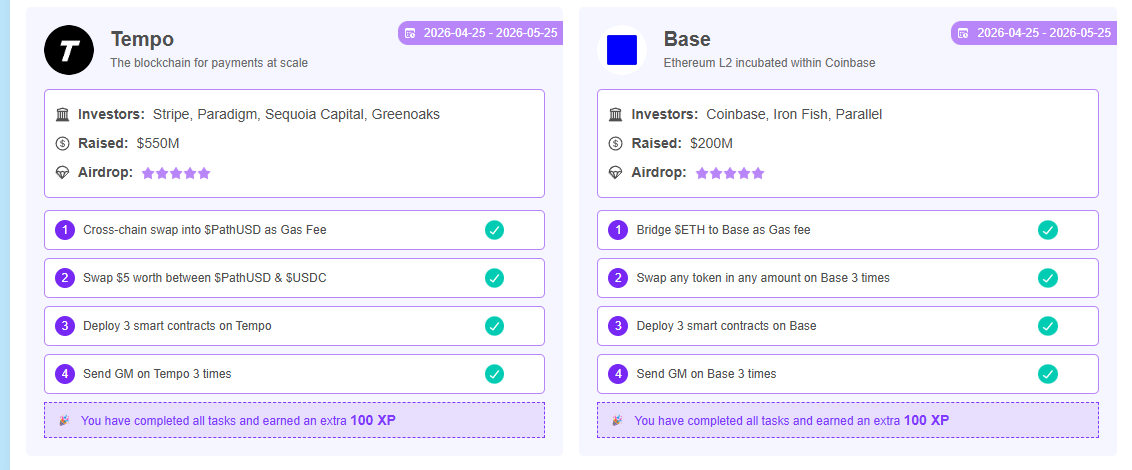Open the Swap any token on Base 3 times task
1132x470 pixels.
coord(848,278)
